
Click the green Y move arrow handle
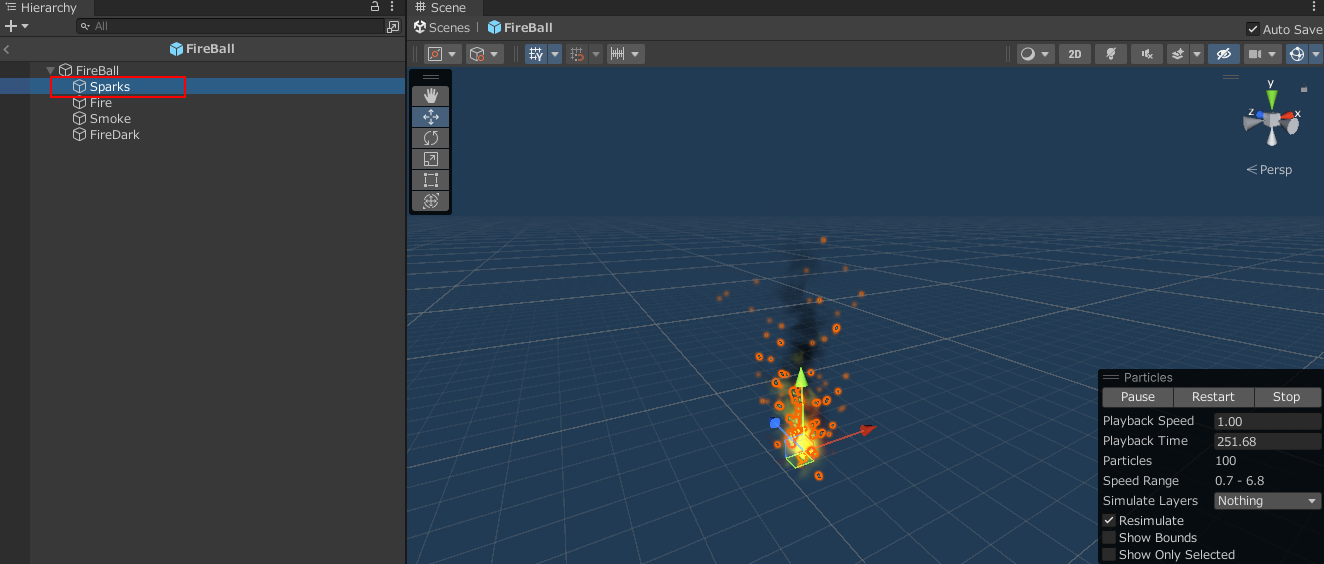point(801,379)
